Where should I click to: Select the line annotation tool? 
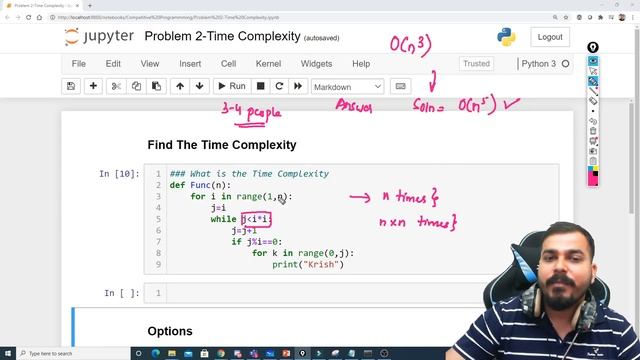pyautogui.click(x=593, y=91)
